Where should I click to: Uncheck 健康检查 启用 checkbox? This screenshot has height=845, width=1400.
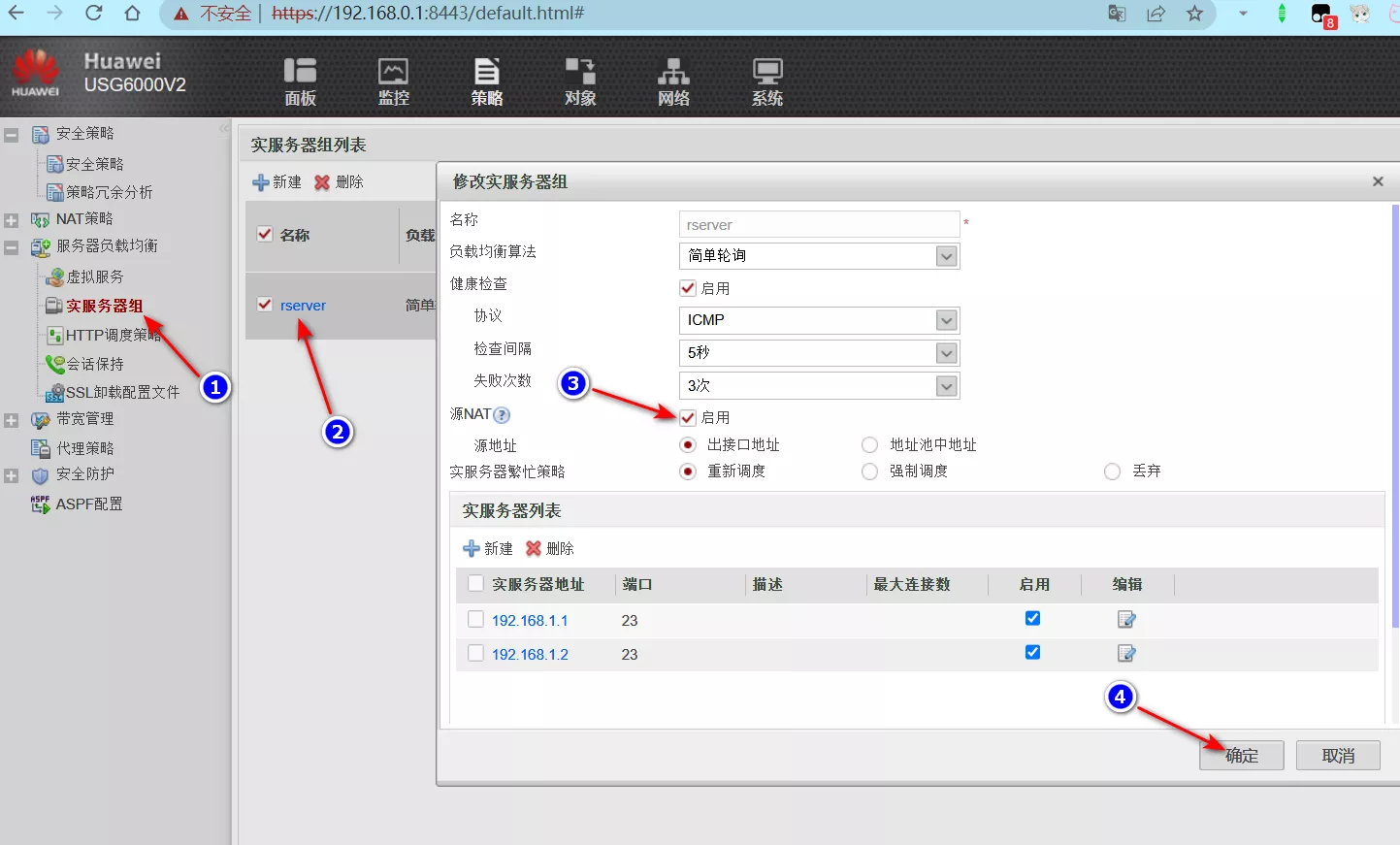coord(688,288)
